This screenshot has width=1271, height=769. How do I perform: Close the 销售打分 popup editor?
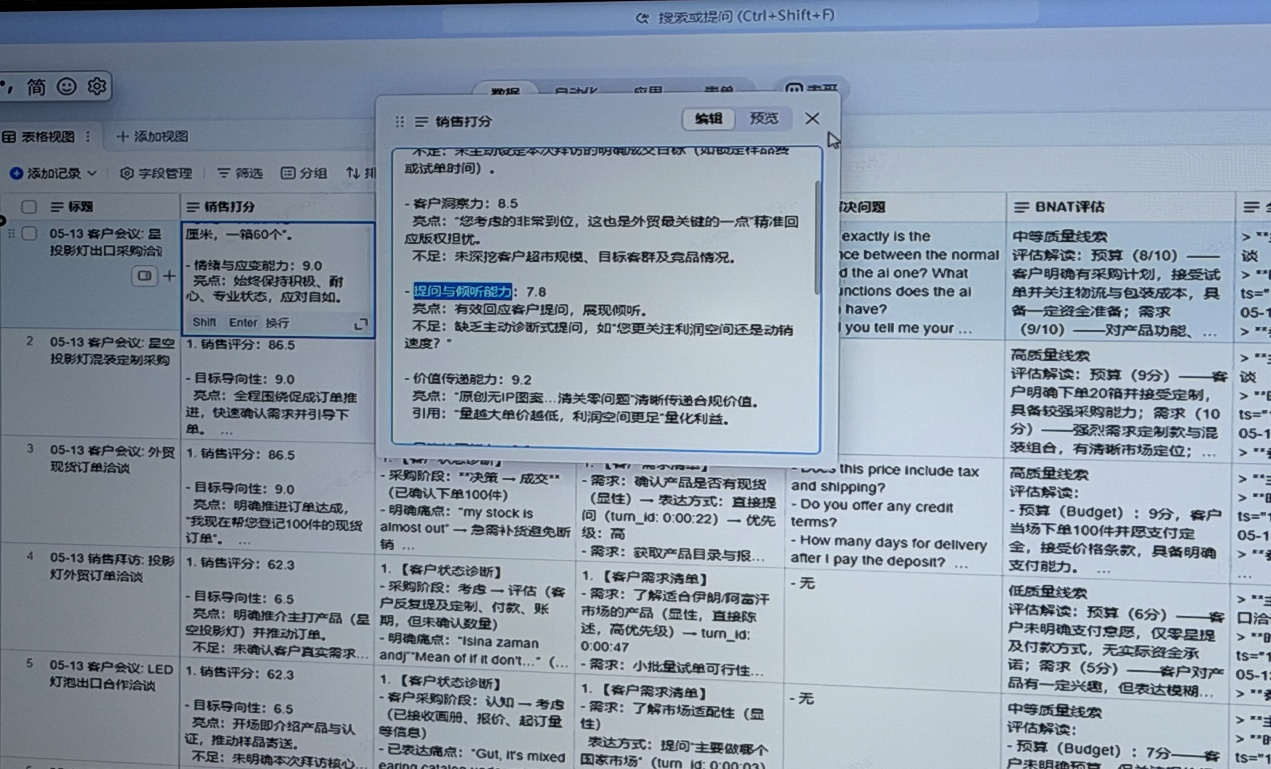(x=812, y=118)
